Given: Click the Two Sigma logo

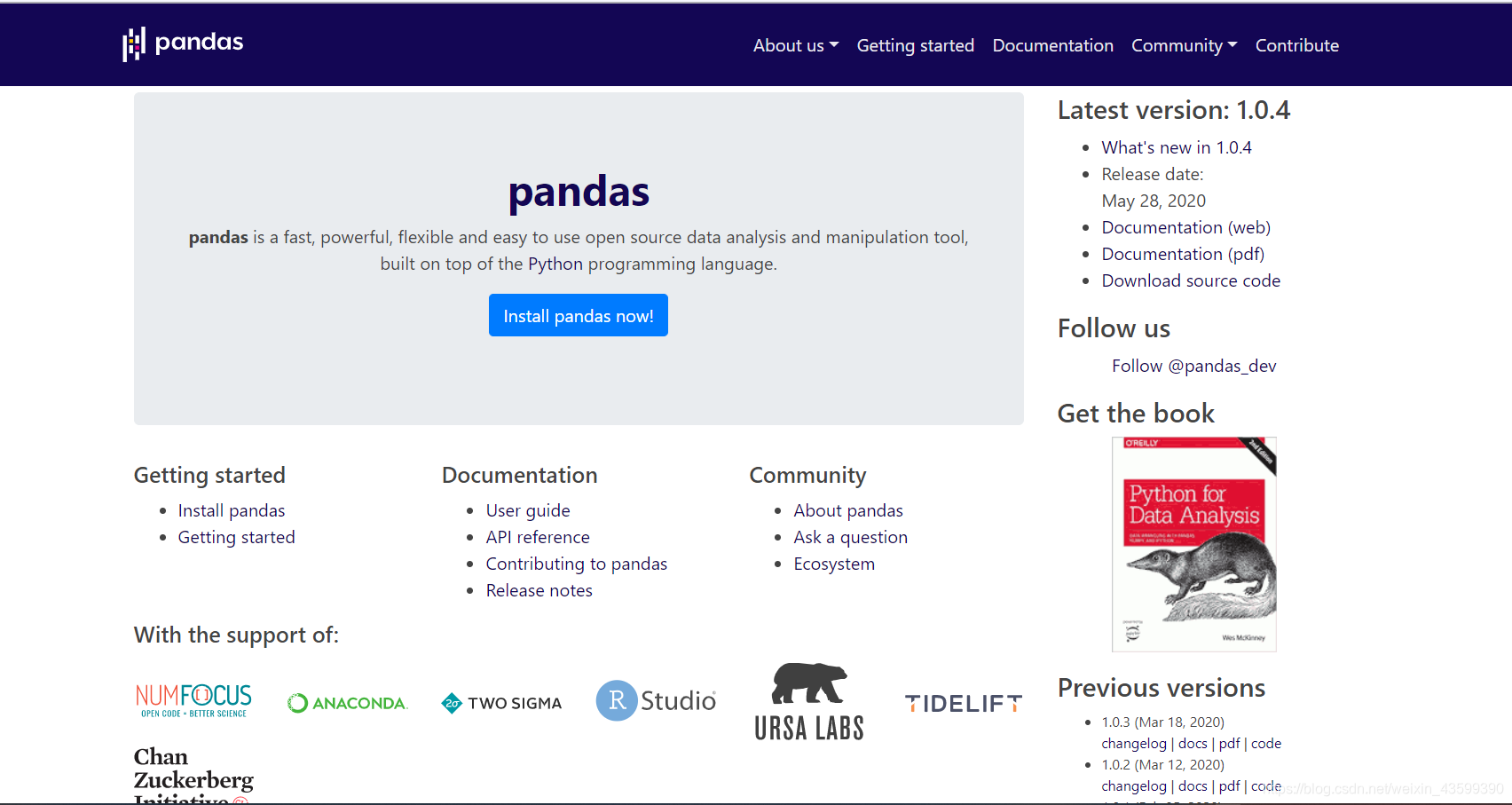Looking at the screenshot, I should pyautogui.click(x=501, y=703).
